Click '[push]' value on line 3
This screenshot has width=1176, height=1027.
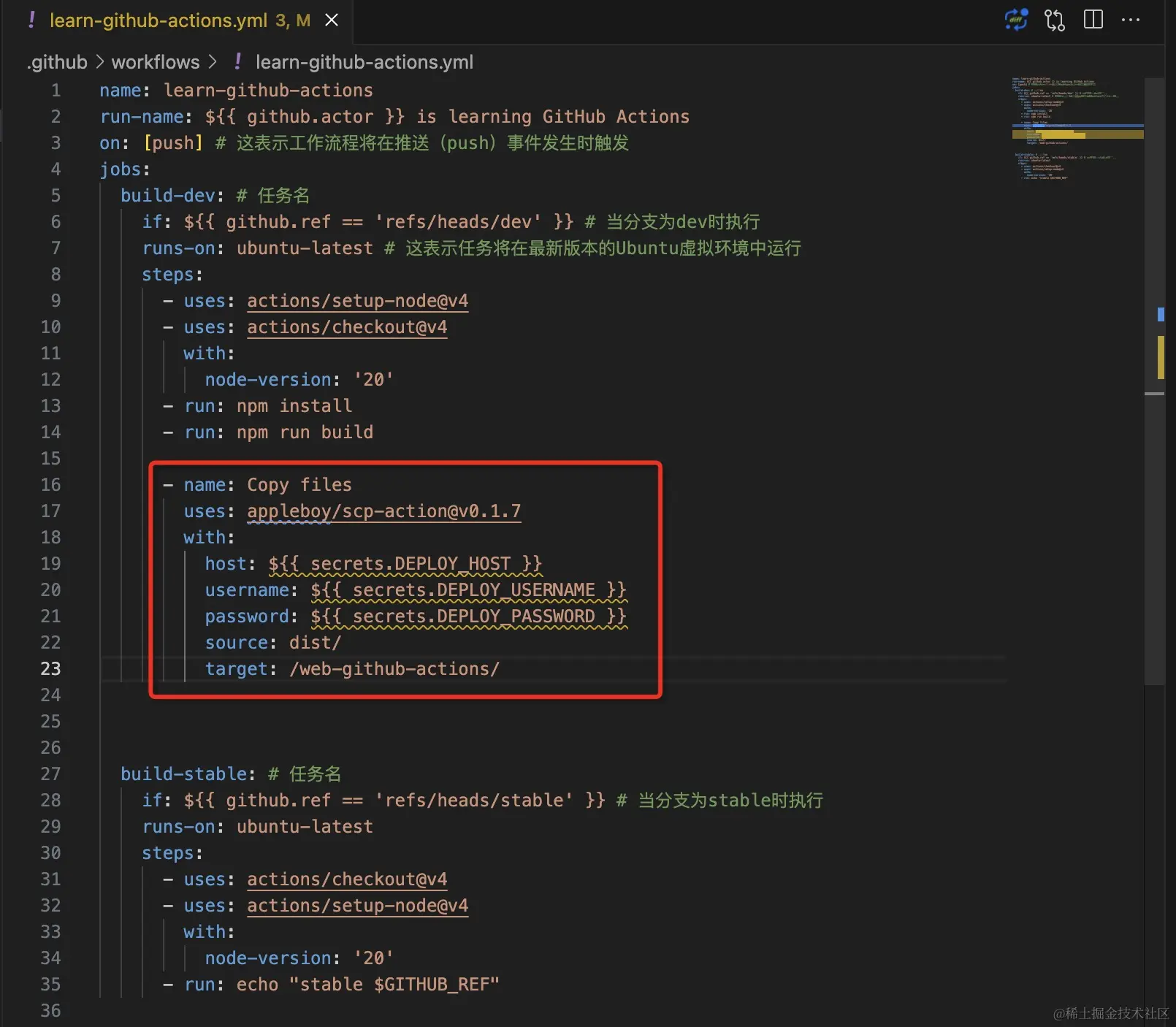[172, 143]
